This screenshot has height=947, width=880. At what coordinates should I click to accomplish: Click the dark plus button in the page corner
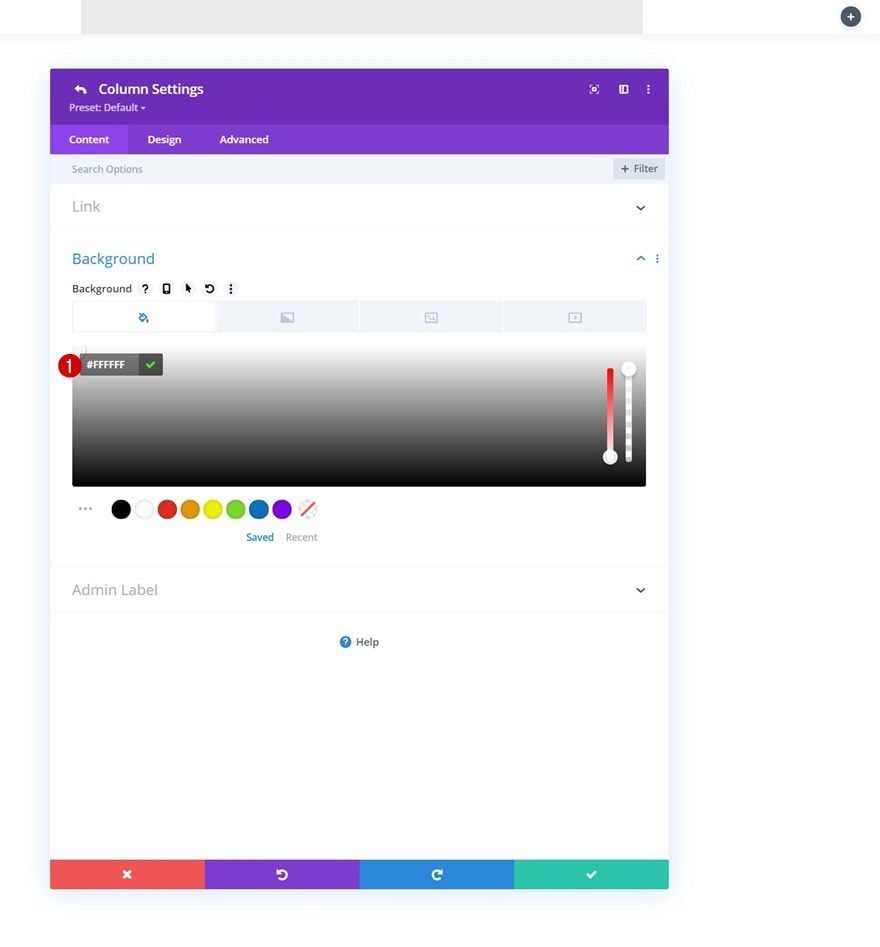850,17
